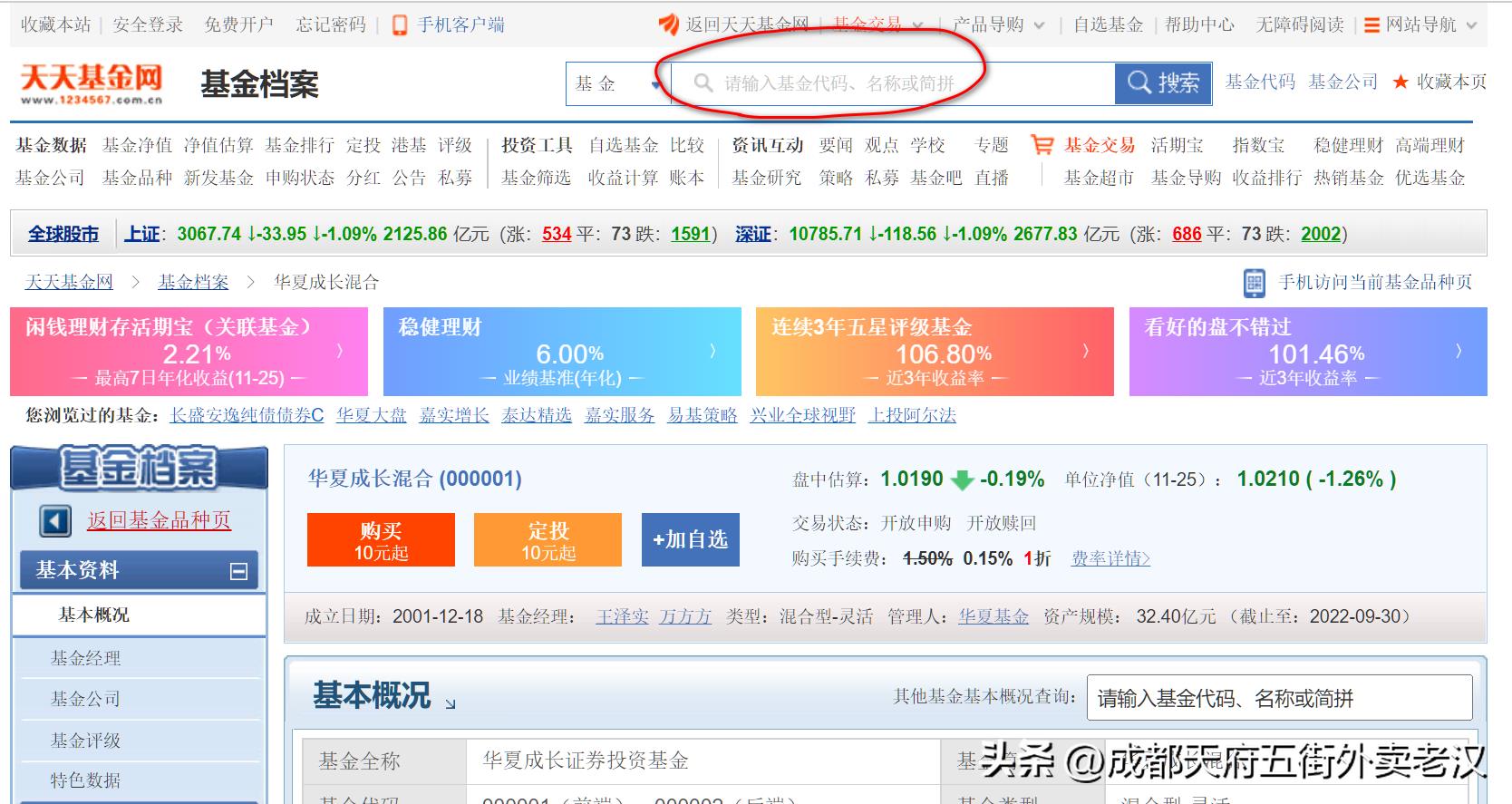Open the 活期宝 nav item
This screenshot has height=804, width=1512.
tap(1178, 145)
